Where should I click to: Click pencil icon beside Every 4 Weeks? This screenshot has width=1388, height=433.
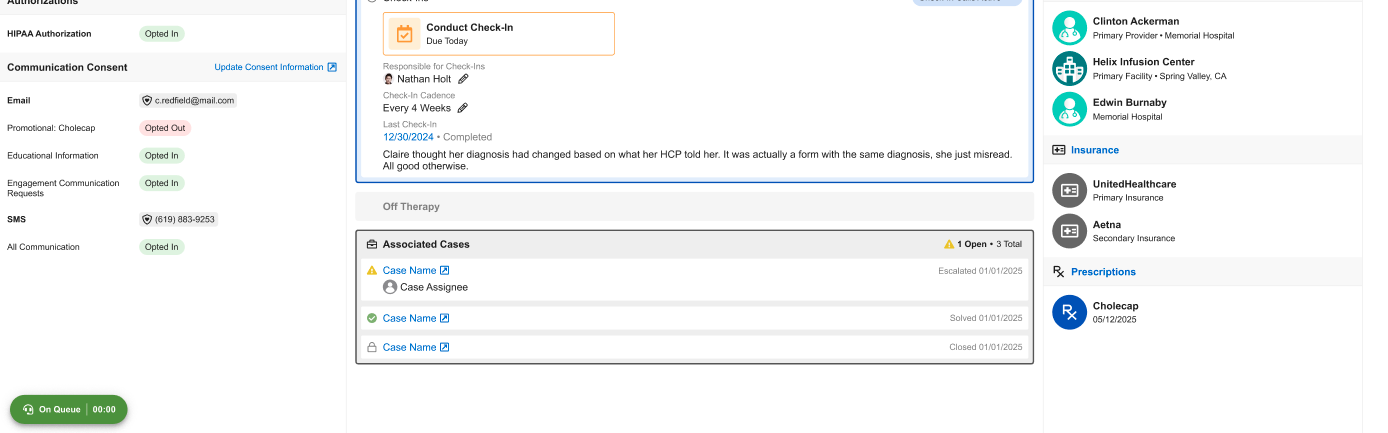463,108
